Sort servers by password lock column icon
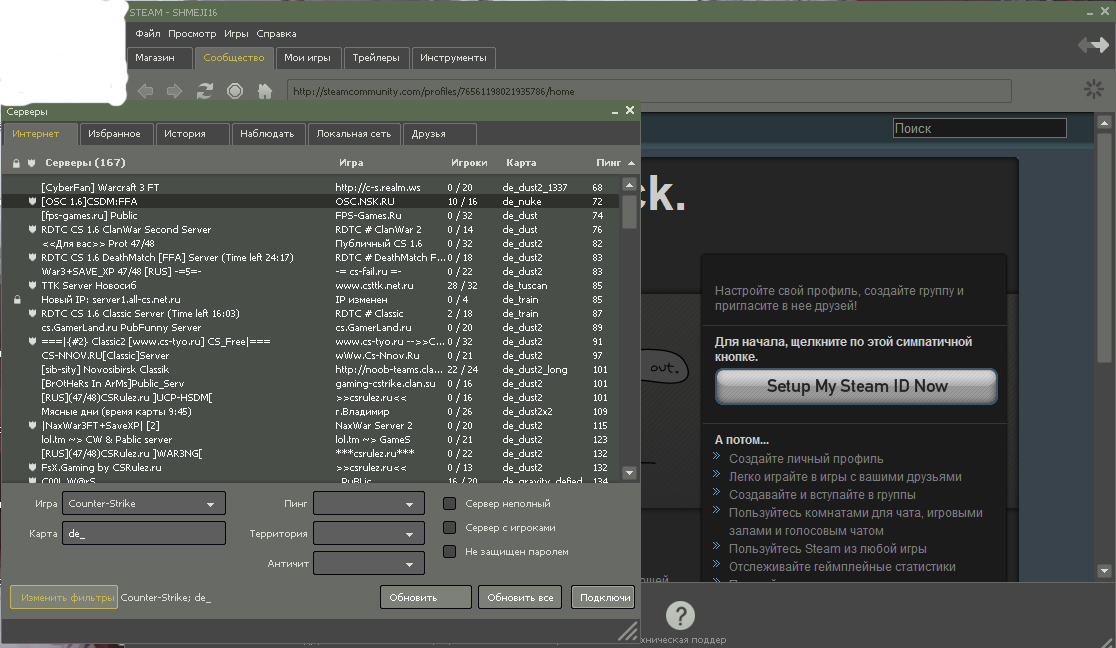Screen dimensions: 1116x648 16,163
